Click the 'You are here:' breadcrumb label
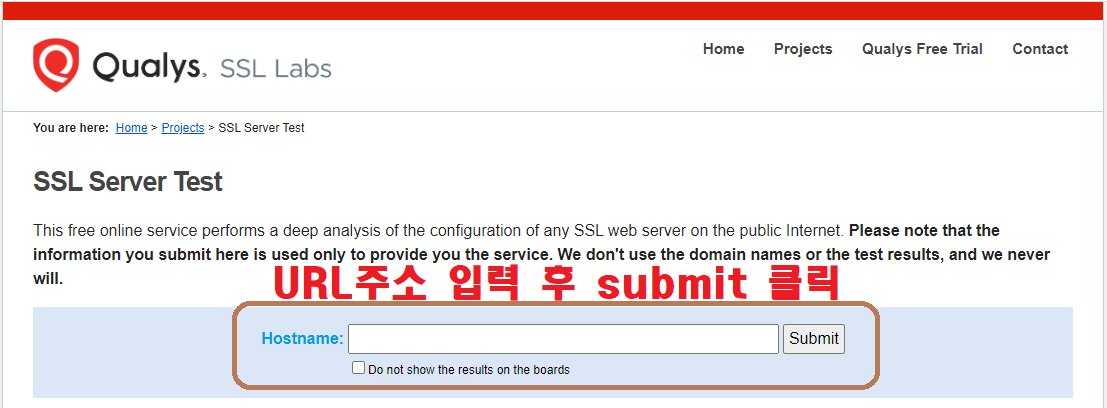The height and width of the screenshot is (408, 1107). [x=71, y=128]
